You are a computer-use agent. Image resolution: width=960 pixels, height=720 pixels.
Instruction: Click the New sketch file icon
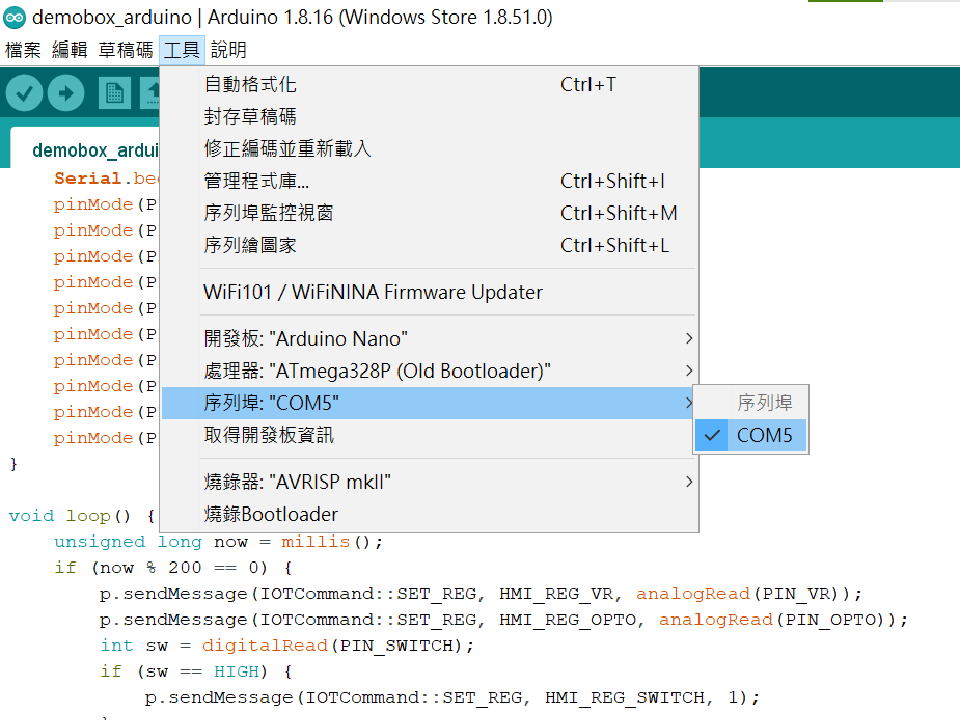[114, 94]
